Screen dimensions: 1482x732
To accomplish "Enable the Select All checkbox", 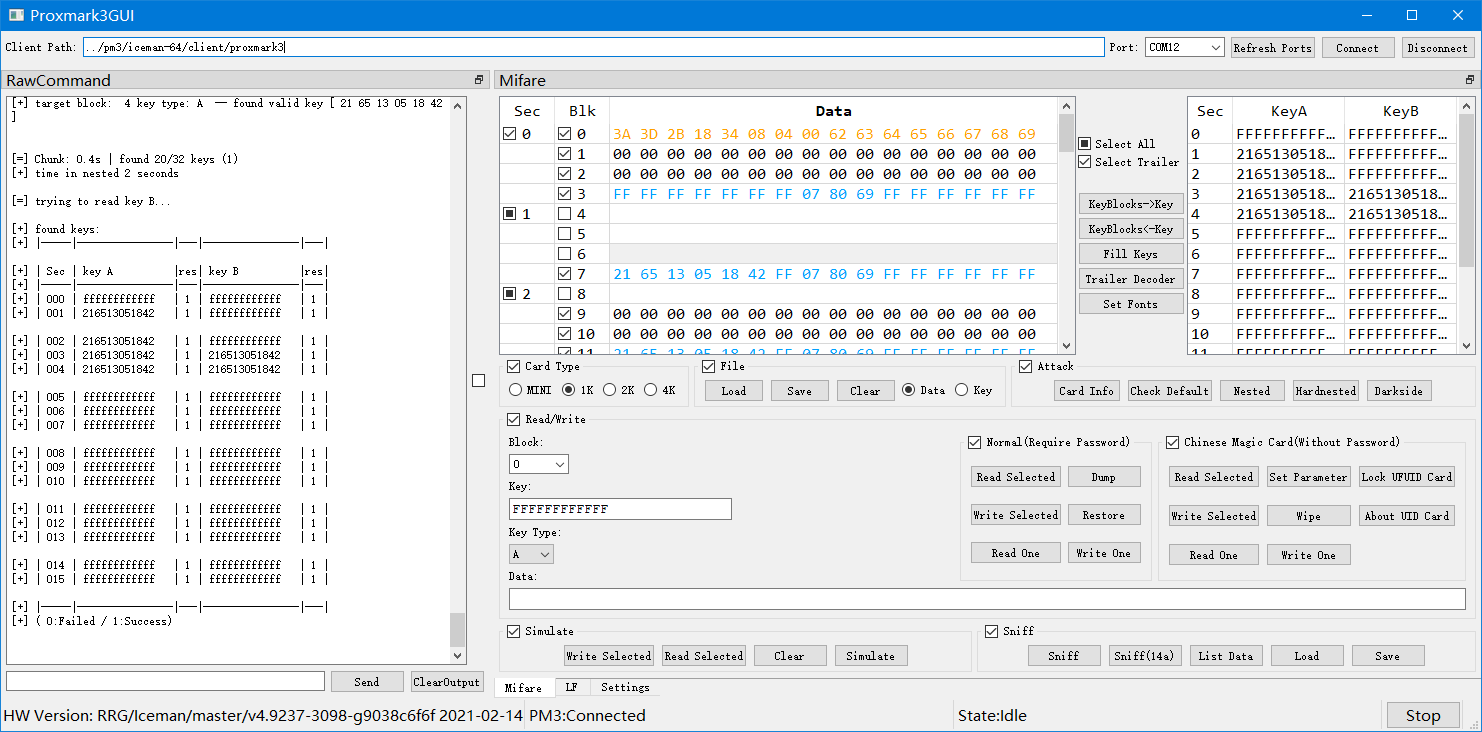I will (x=1085, y=144).
